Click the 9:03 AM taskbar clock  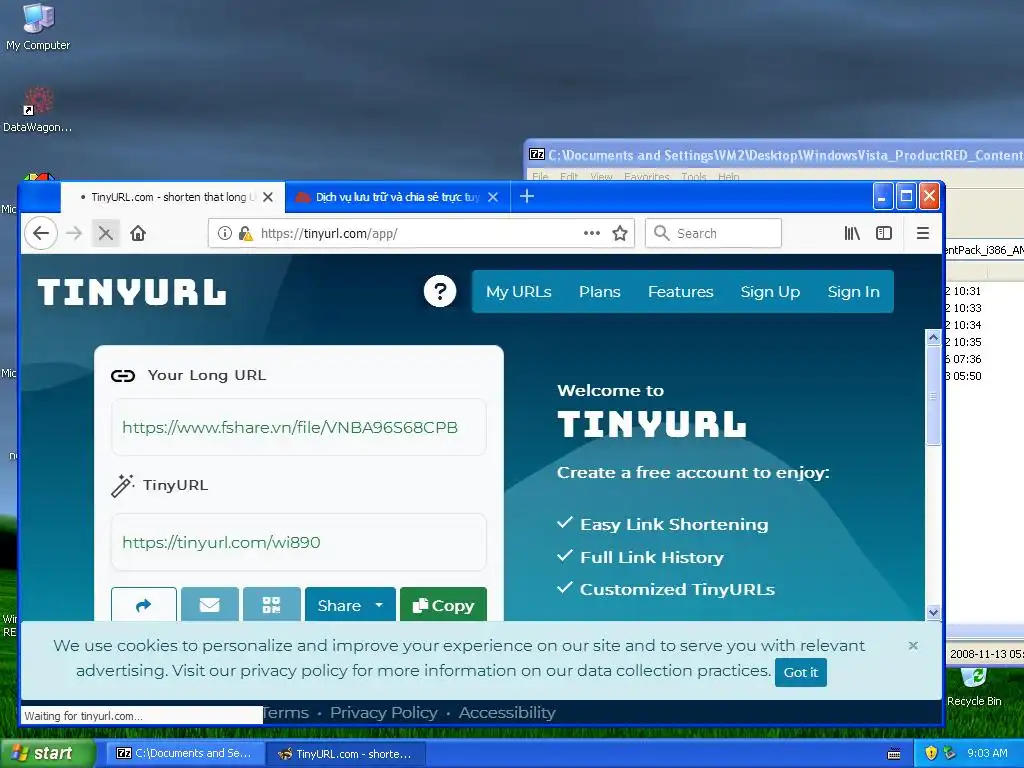(987, 753)
